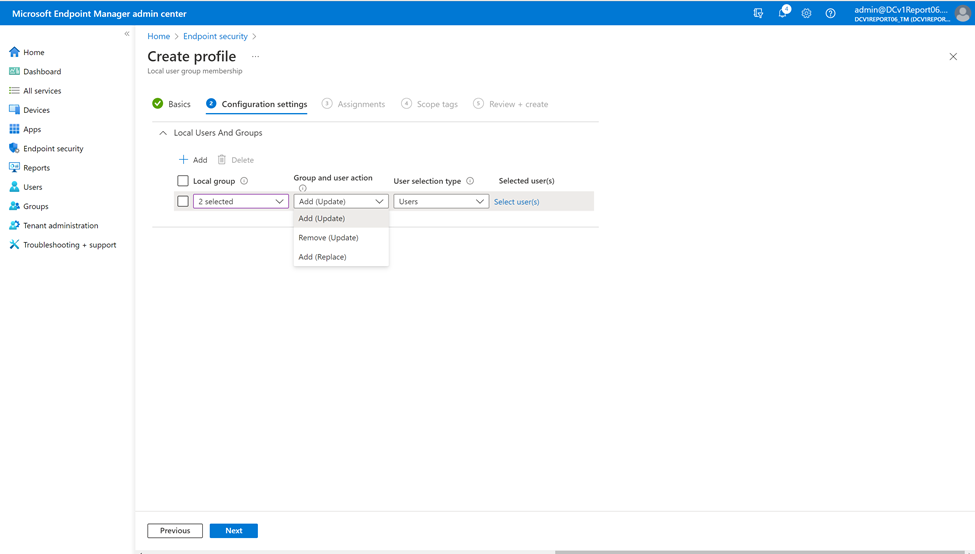Viewport: 975px width, 554px height.
Task: Open the Dashboard sidebar icon
Action: point(14,72)
